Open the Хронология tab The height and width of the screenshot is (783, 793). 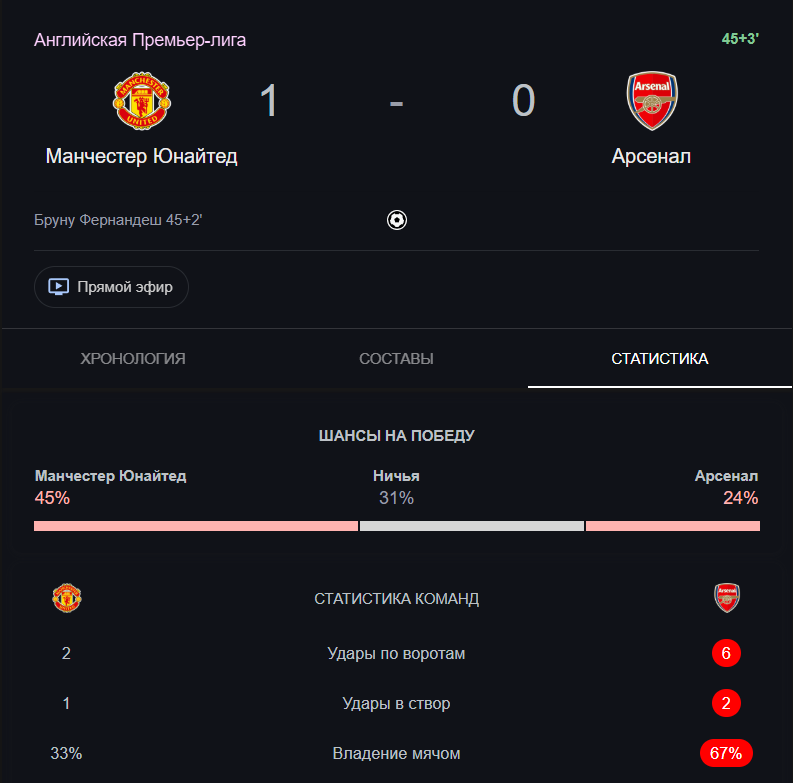pos(133,359)
